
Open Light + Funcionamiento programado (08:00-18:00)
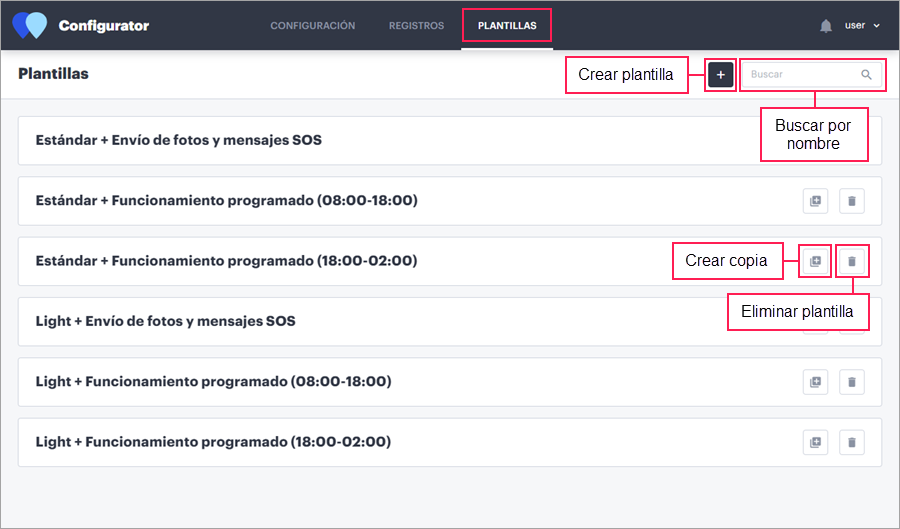(450, 382)
